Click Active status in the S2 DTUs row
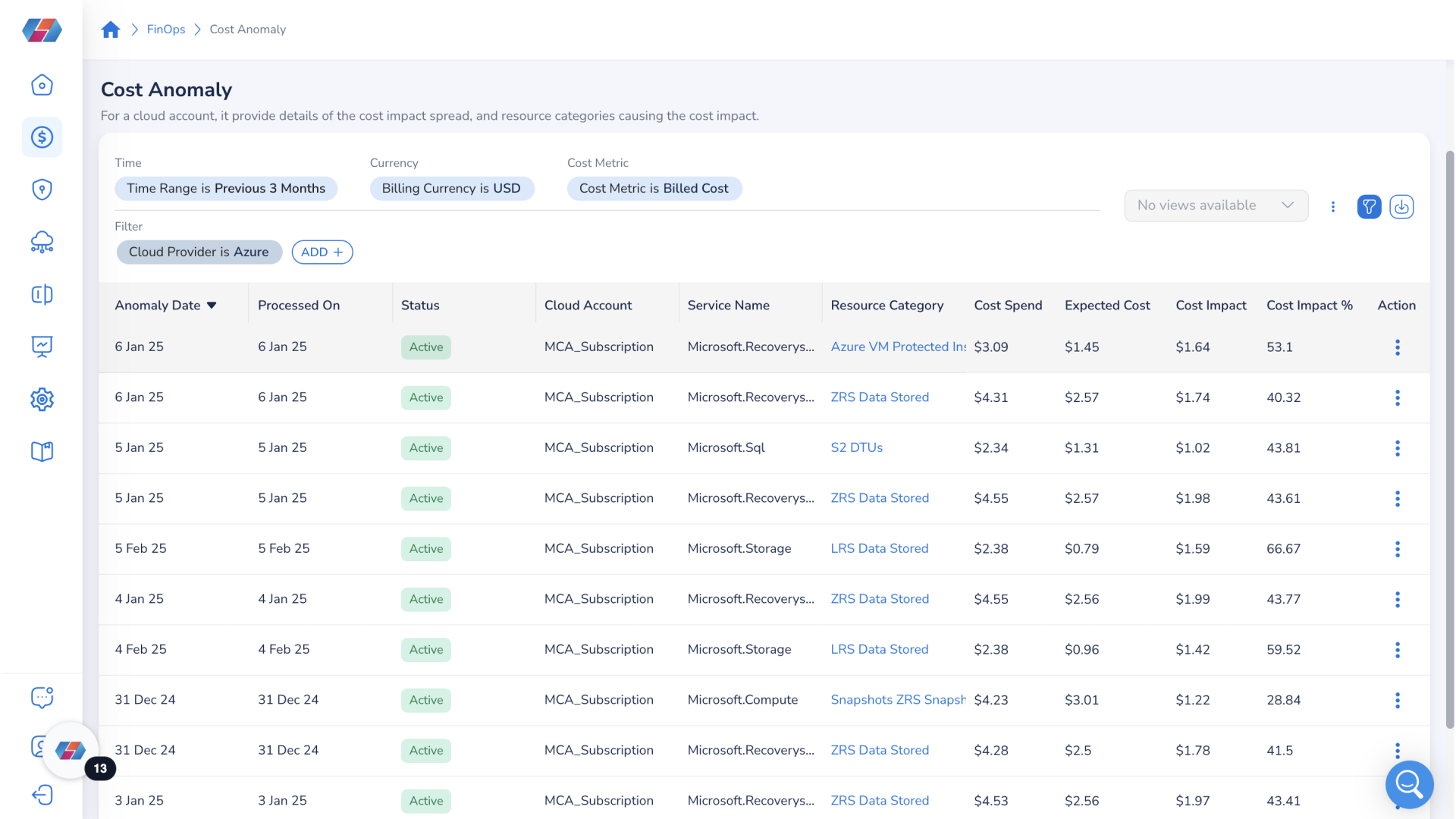Image resolution: width=1456 pixels, height=819 pixels. click(x=425, y=448)
